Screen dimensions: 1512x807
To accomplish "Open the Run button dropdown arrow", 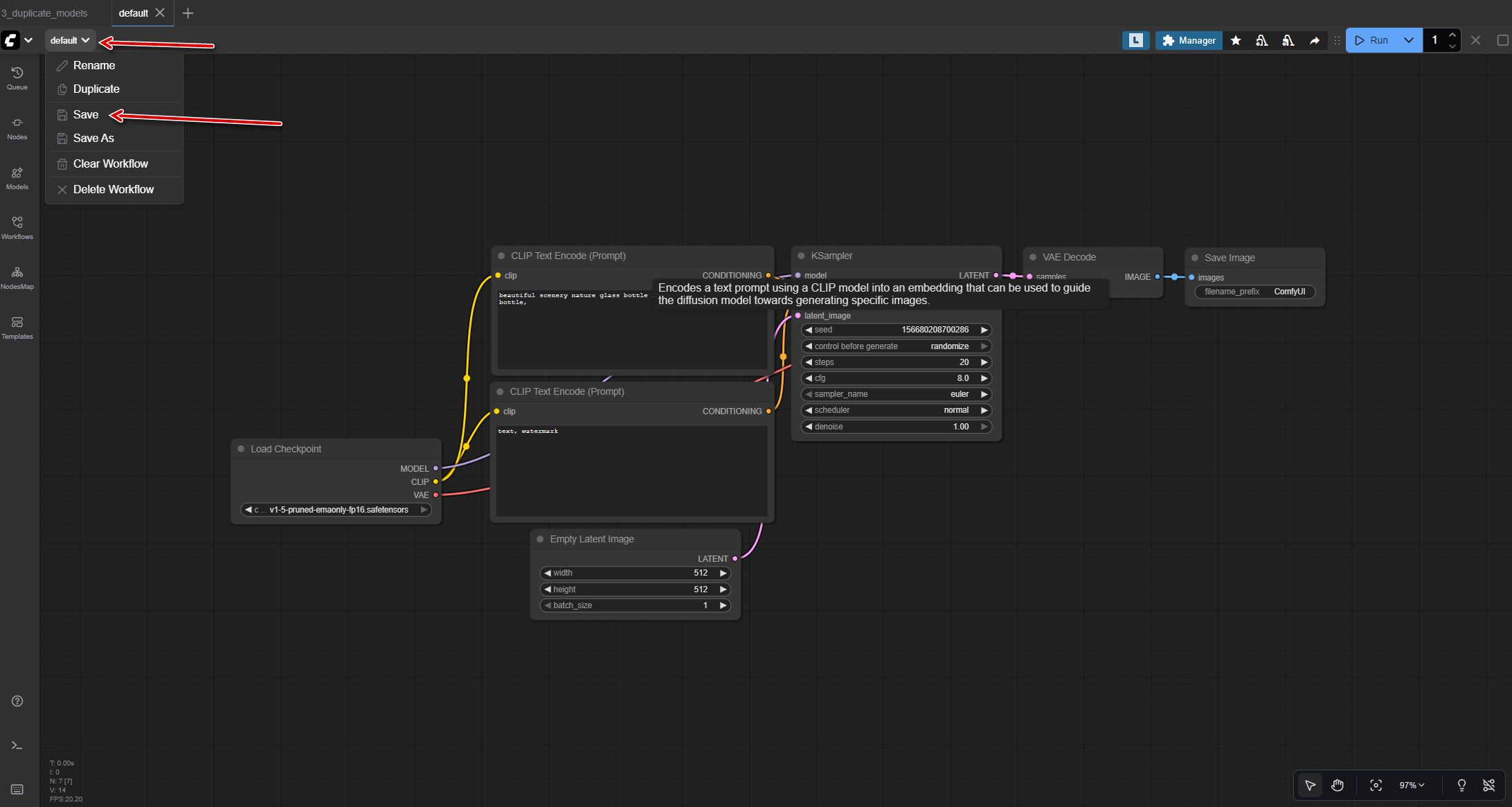I will (1409, 40).
